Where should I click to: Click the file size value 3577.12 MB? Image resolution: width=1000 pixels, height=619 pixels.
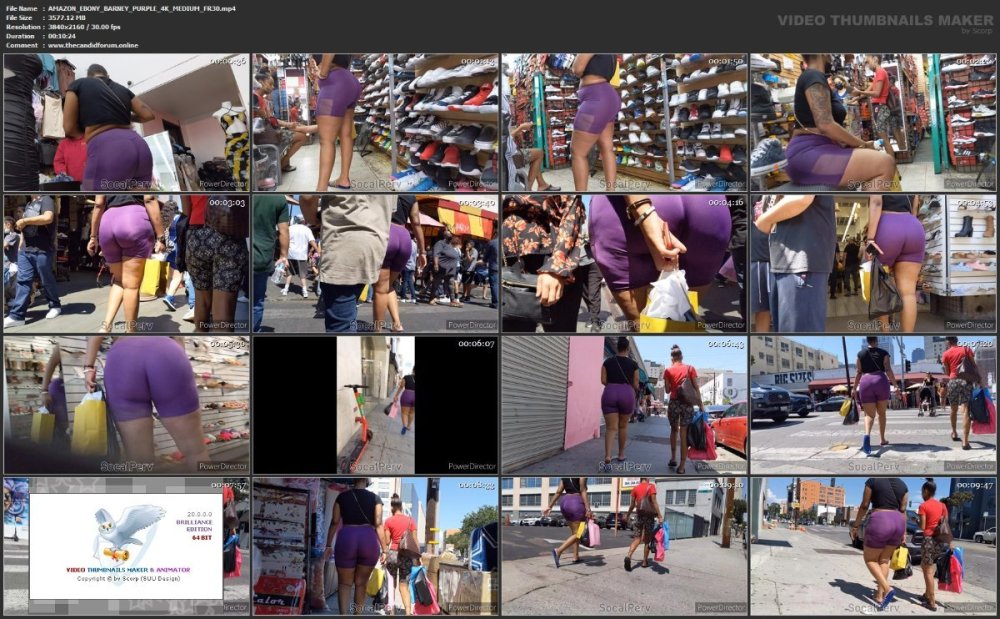pos(66,18)
